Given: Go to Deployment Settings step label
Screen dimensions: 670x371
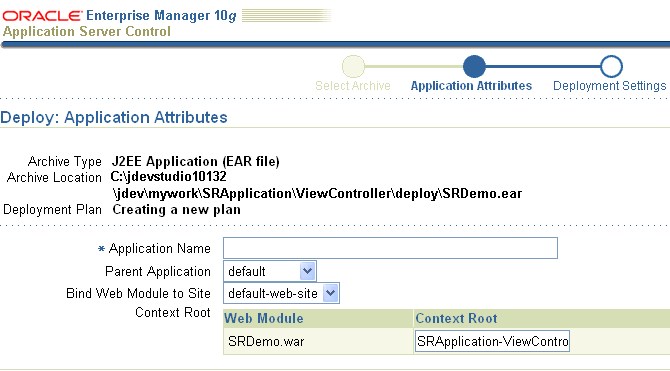Looking at the screenshot, I should [610, 86].
